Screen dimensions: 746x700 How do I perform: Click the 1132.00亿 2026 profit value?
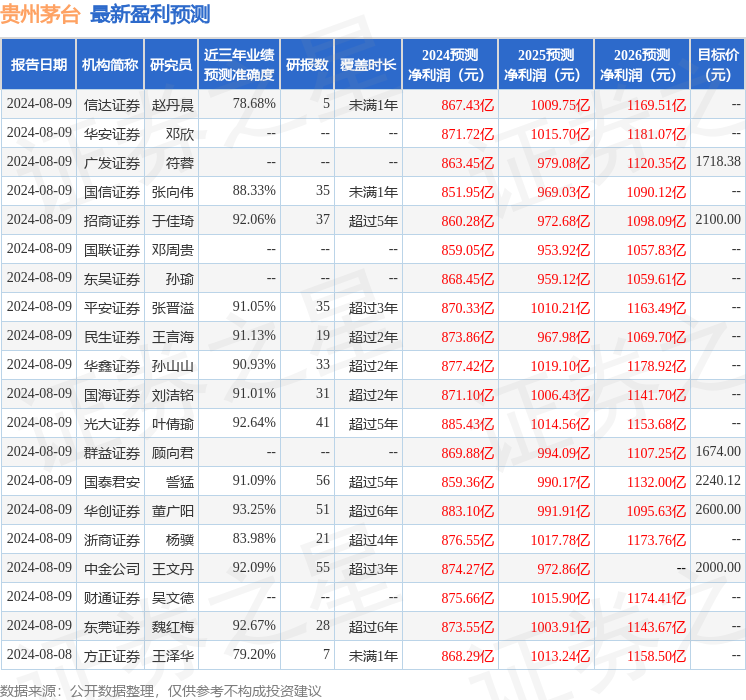click(656, 482)
